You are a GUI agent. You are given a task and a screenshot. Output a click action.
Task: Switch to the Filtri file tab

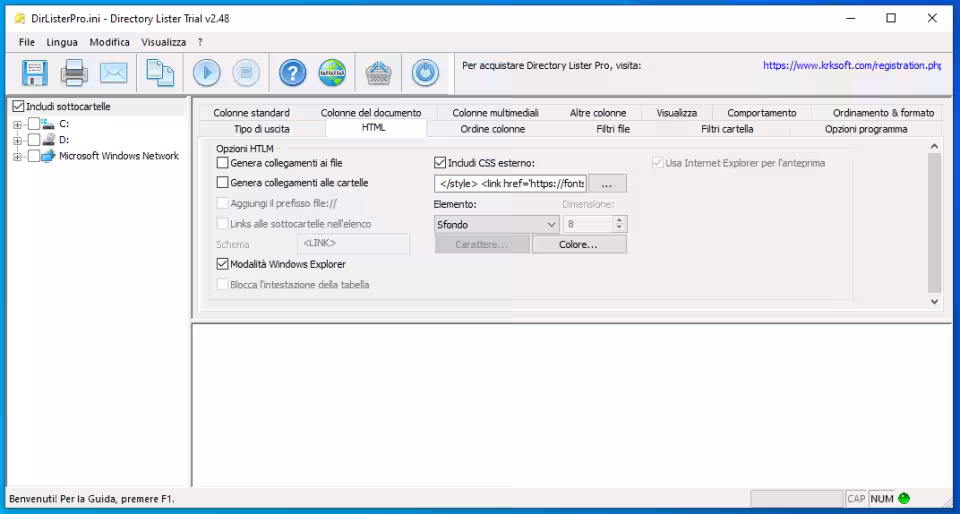click(612, 129)
